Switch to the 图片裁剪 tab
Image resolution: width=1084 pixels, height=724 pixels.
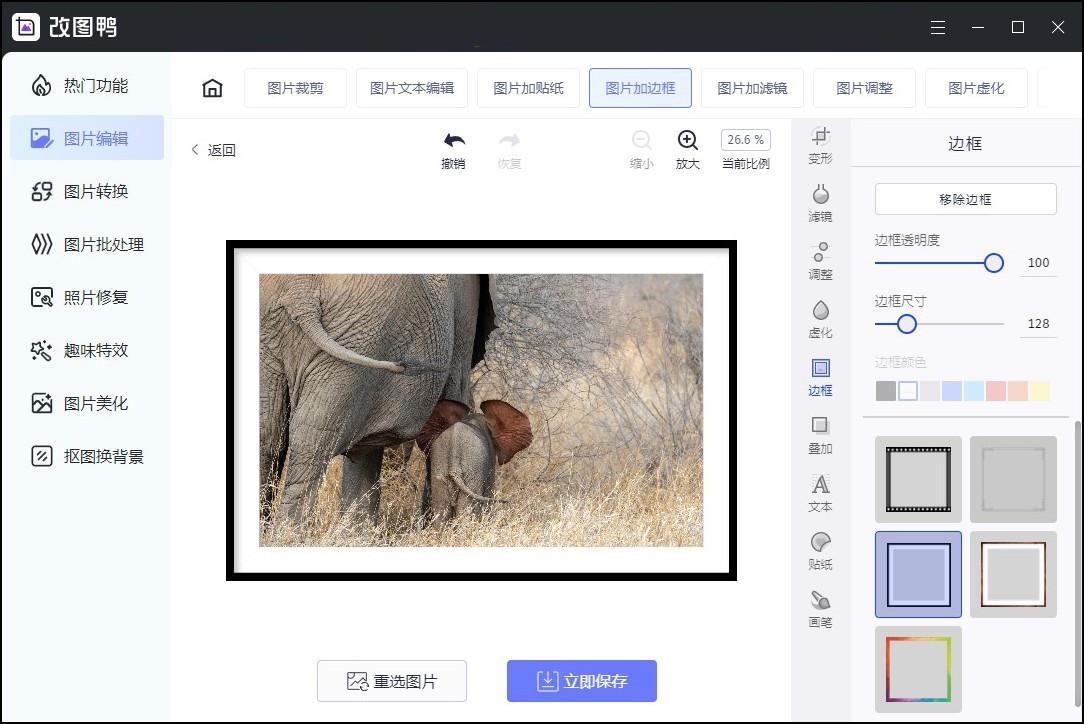coord(295,88)
